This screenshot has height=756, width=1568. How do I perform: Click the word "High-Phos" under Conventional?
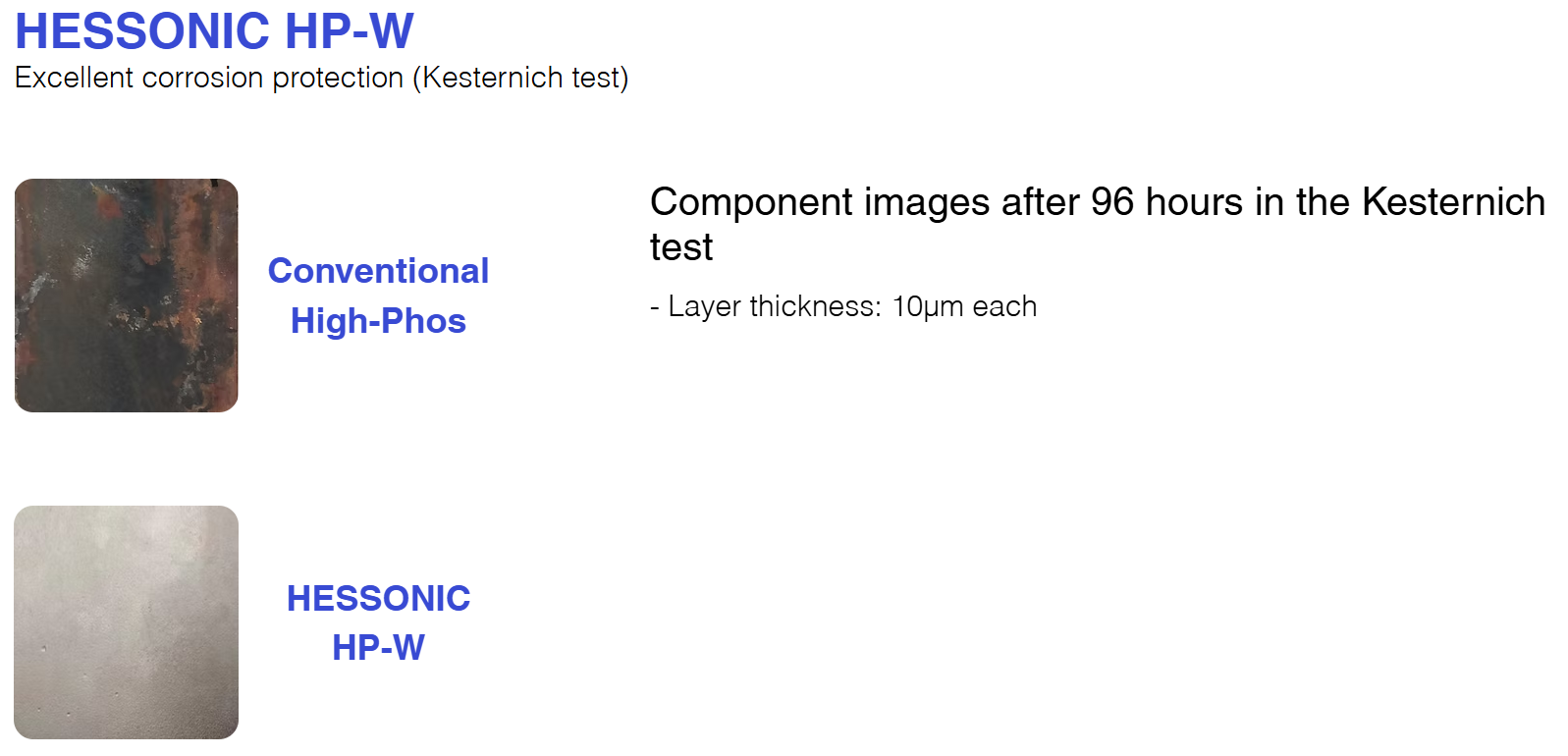point(378,321)
